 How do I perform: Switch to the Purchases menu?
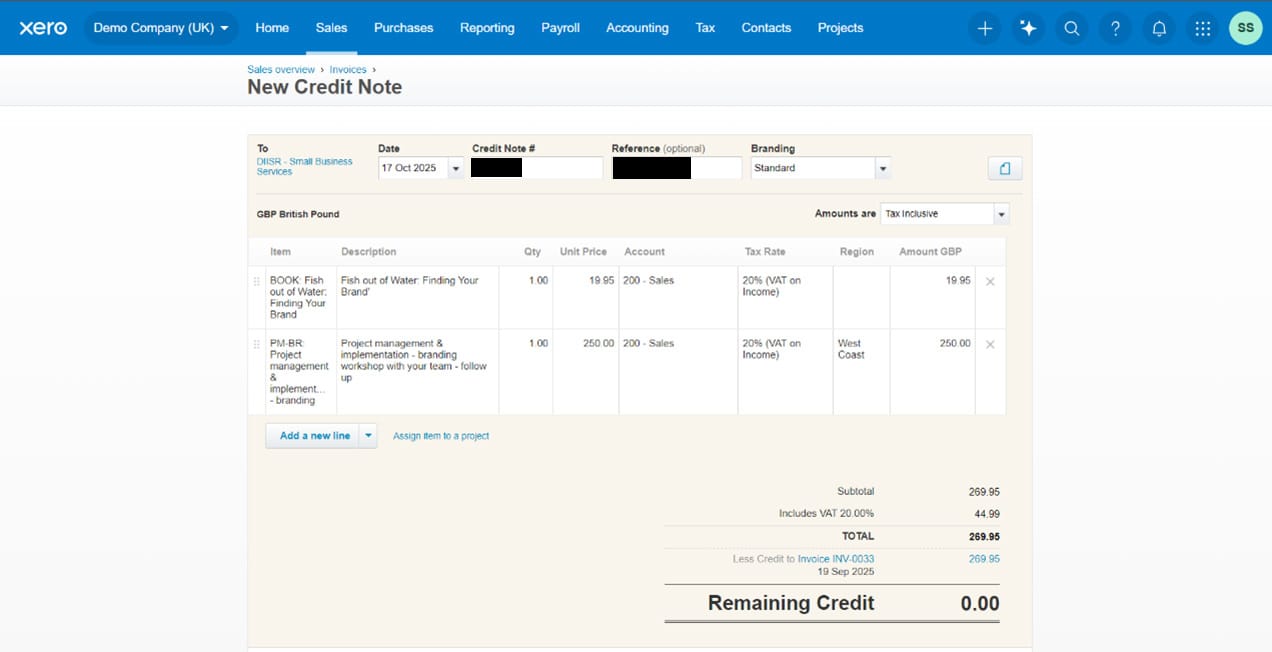tap(403, 28)
